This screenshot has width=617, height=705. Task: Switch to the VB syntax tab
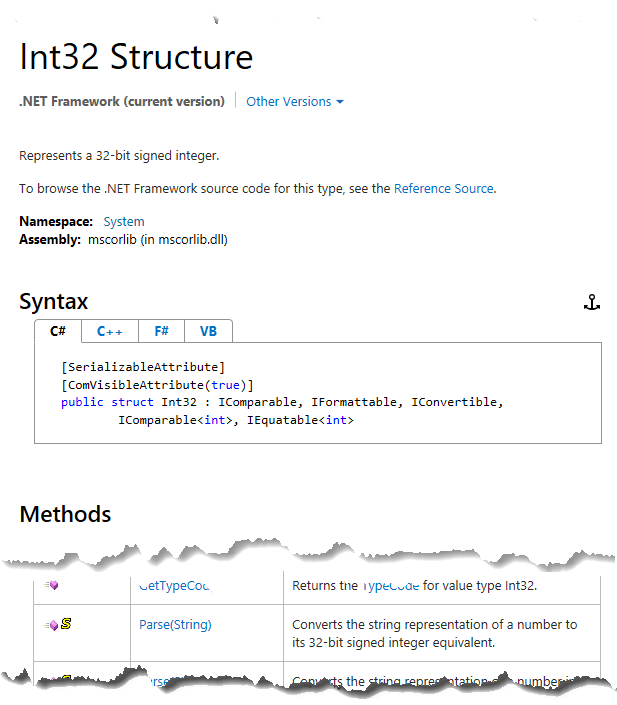pos(208,331)
